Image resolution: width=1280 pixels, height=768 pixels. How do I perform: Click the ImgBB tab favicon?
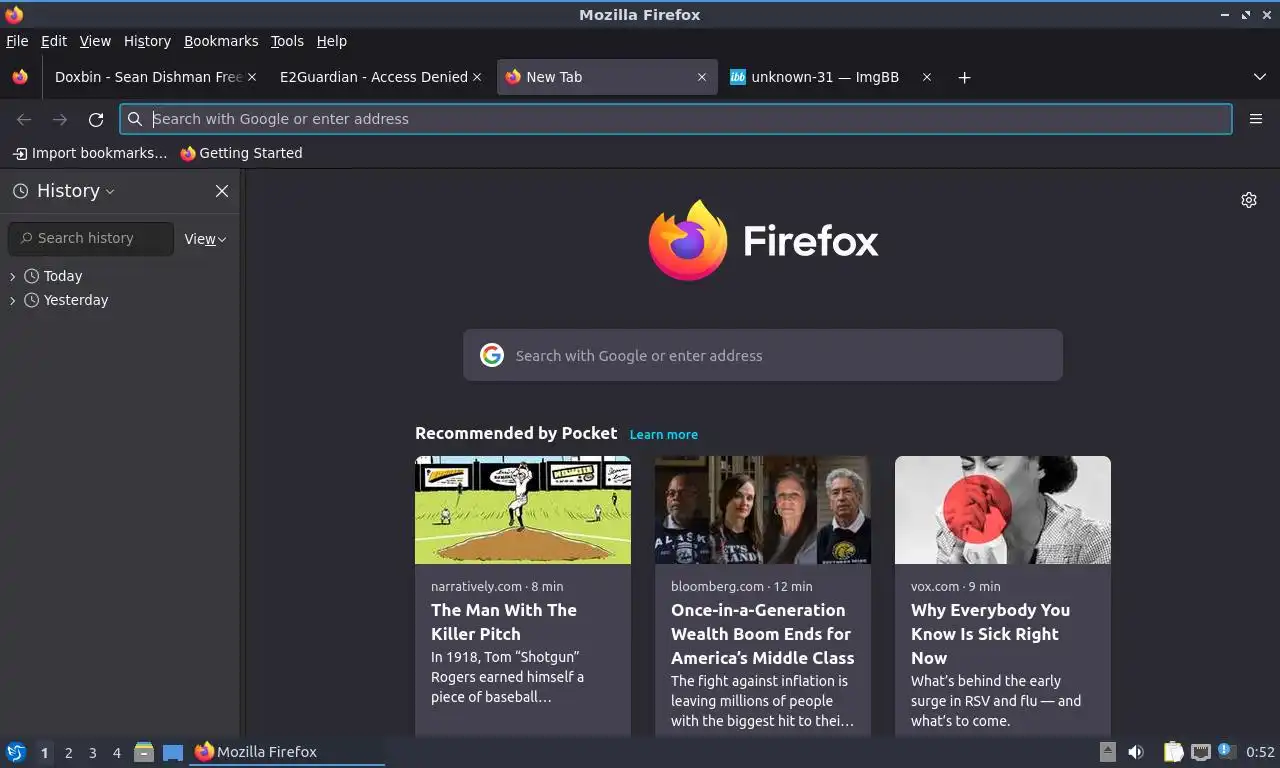coord(738,77)
